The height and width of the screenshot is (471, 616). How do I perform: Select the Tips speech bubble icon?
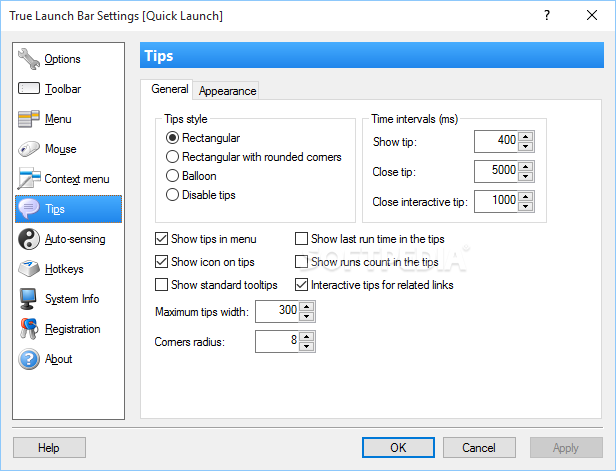29,209
